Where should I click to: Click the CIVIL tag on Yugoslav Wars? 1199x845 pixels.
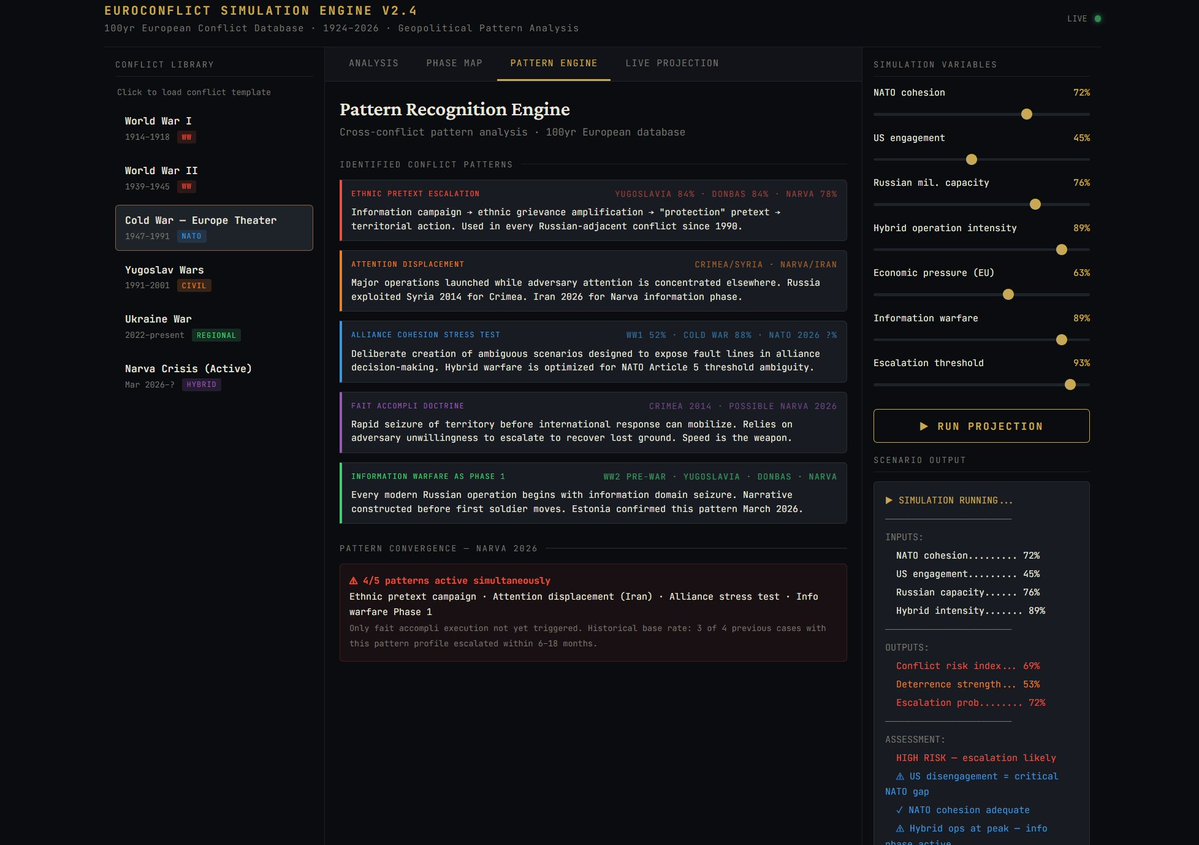point(193,285)
